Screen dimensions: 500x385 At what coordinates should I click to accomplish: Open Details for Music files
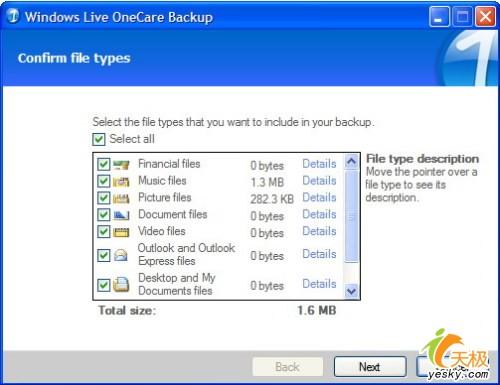tap(319, 181)
